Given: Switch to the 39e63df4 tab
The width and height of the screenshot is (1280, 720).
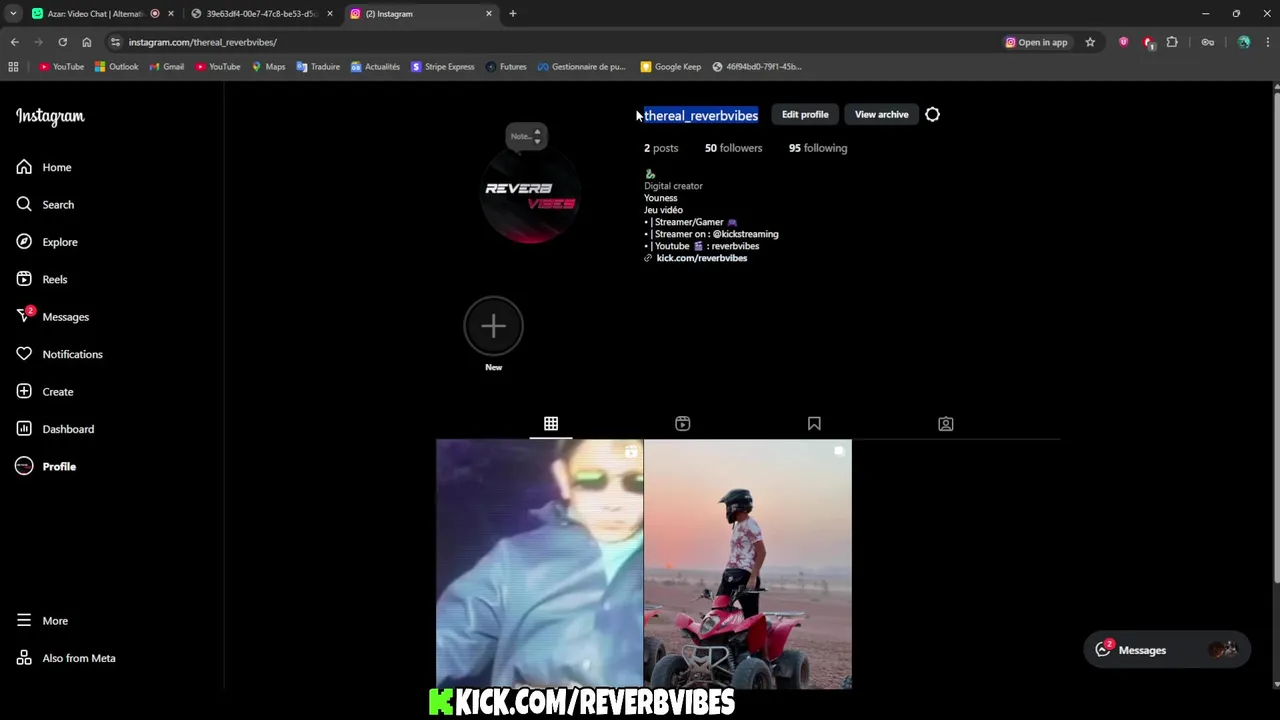Looking at the screenshot, I should (x=262, y=14).
